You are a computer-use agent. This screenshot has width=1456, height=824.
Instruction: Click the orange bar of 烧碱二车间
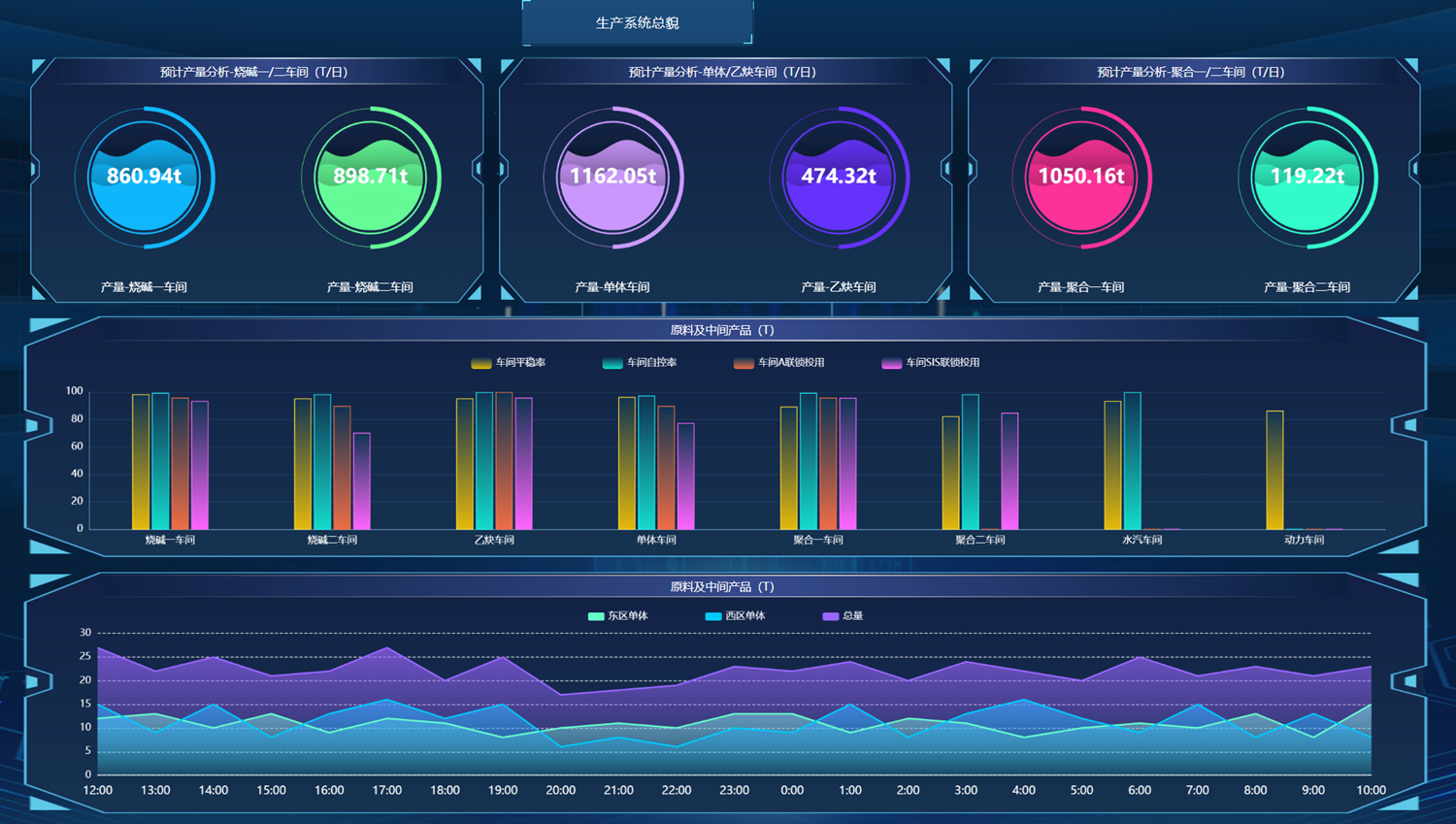342,468
